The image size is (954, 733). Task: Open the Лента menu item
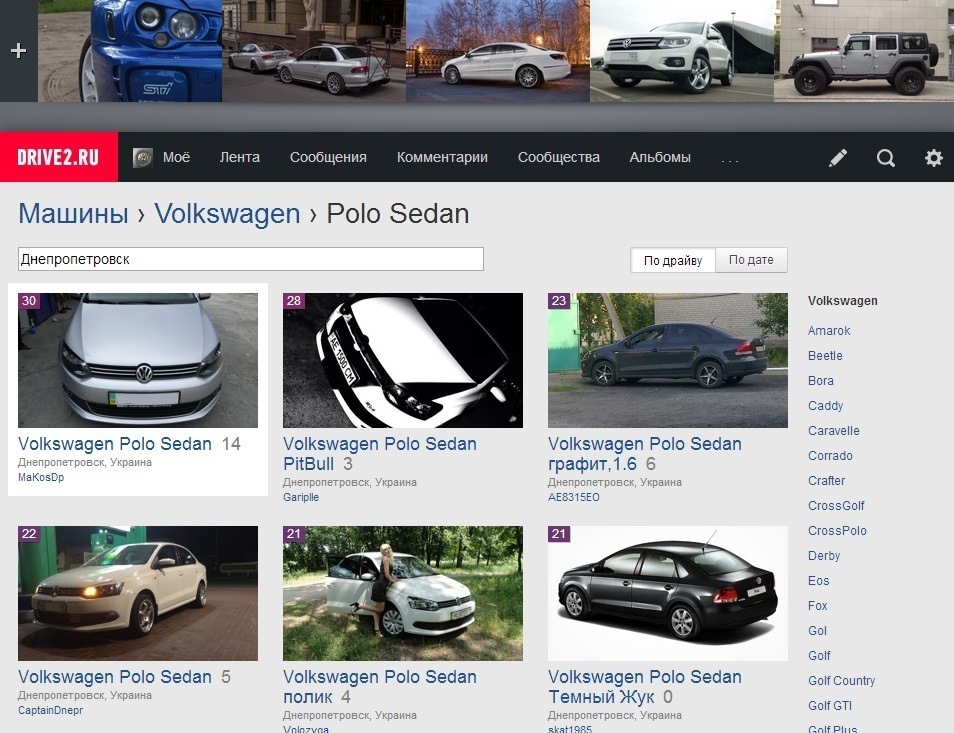point(240,158)
